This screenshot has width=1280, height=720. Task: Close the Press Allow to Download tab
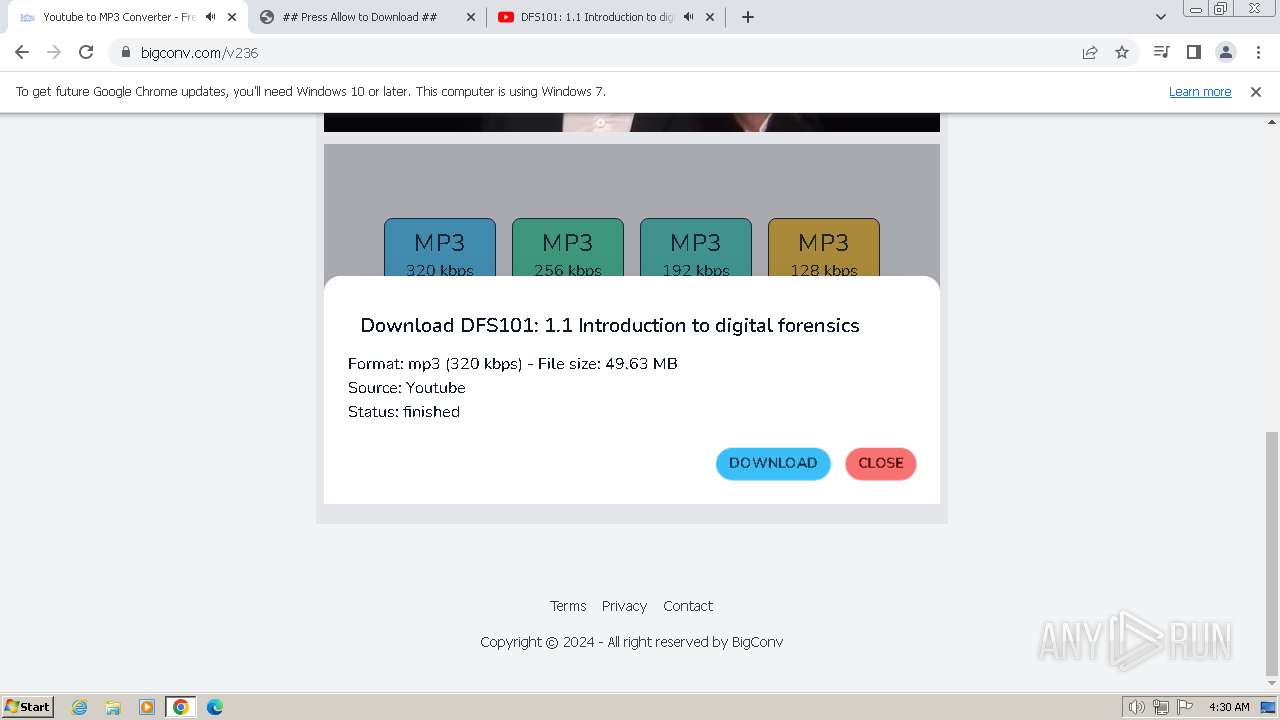[x=471, y=17]
